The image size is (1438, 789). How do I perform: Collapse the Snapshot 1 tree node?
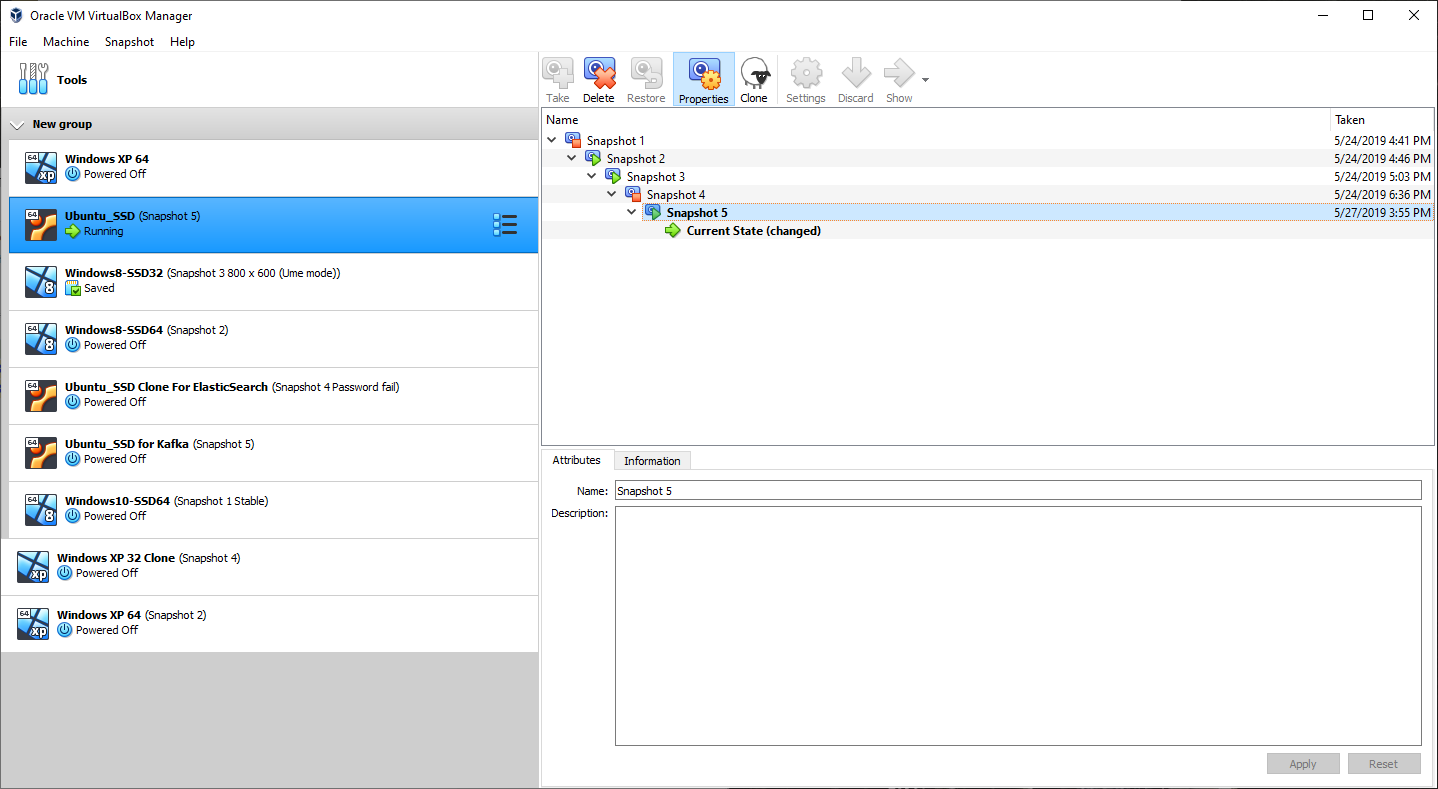click(x=552, y=140)
